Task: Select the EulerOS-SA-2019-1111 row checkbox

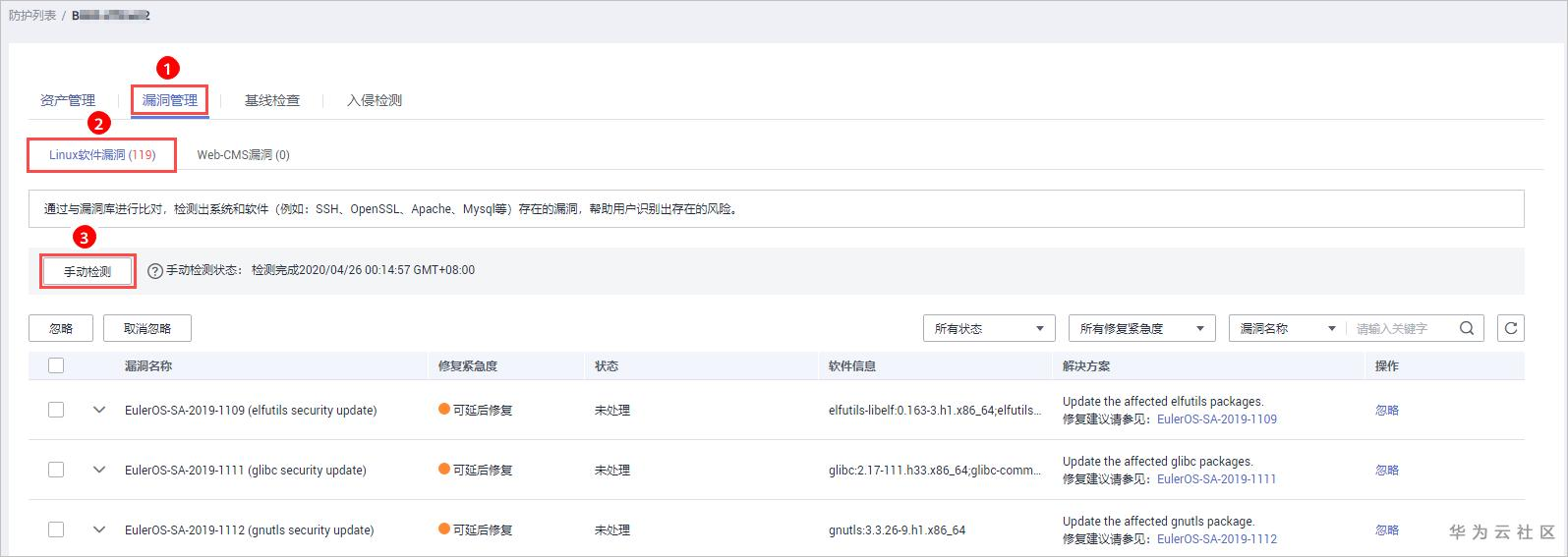Action: (56, 470)
